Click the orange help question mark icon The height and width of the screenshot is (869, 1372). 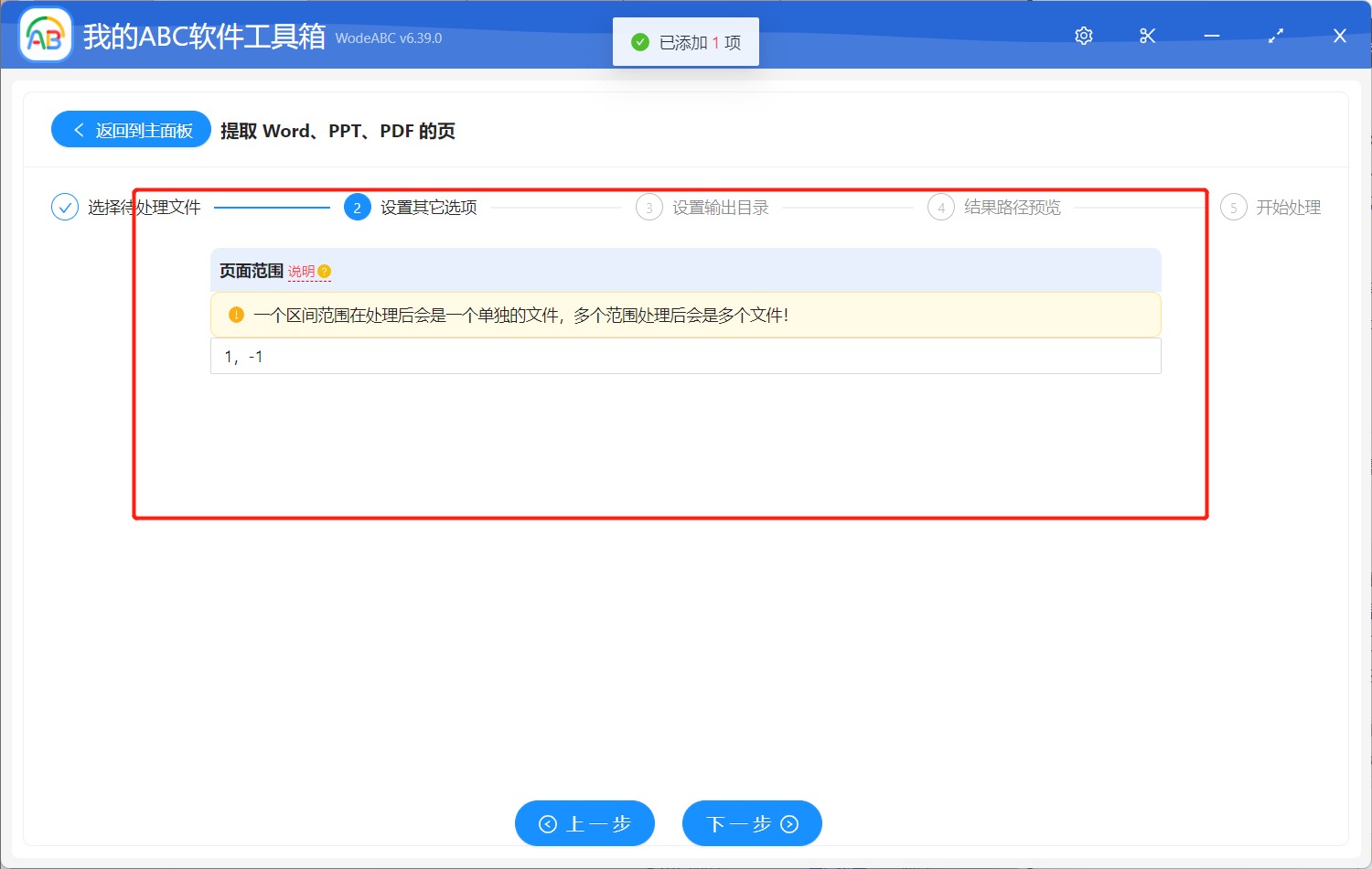pos(325,272)
